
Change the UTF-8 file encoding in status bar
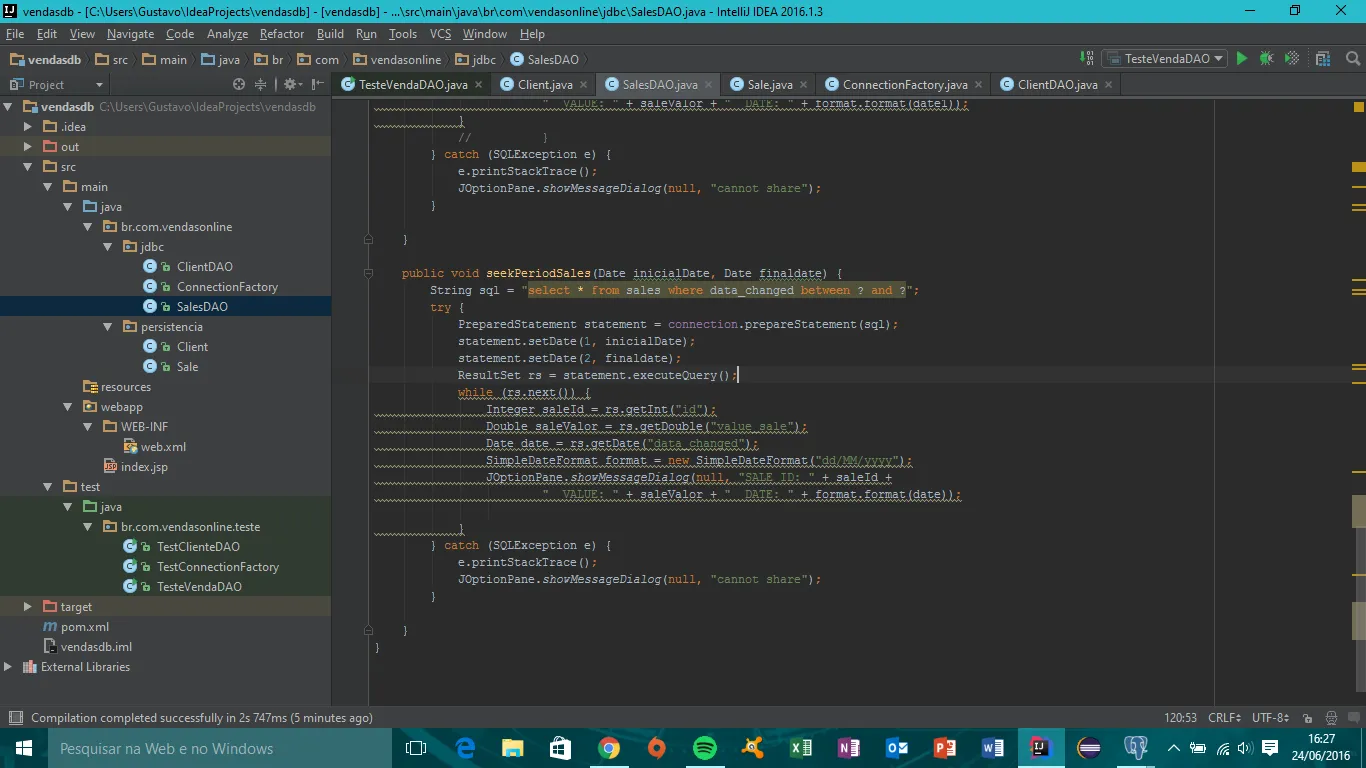(x=1271, y=718)
